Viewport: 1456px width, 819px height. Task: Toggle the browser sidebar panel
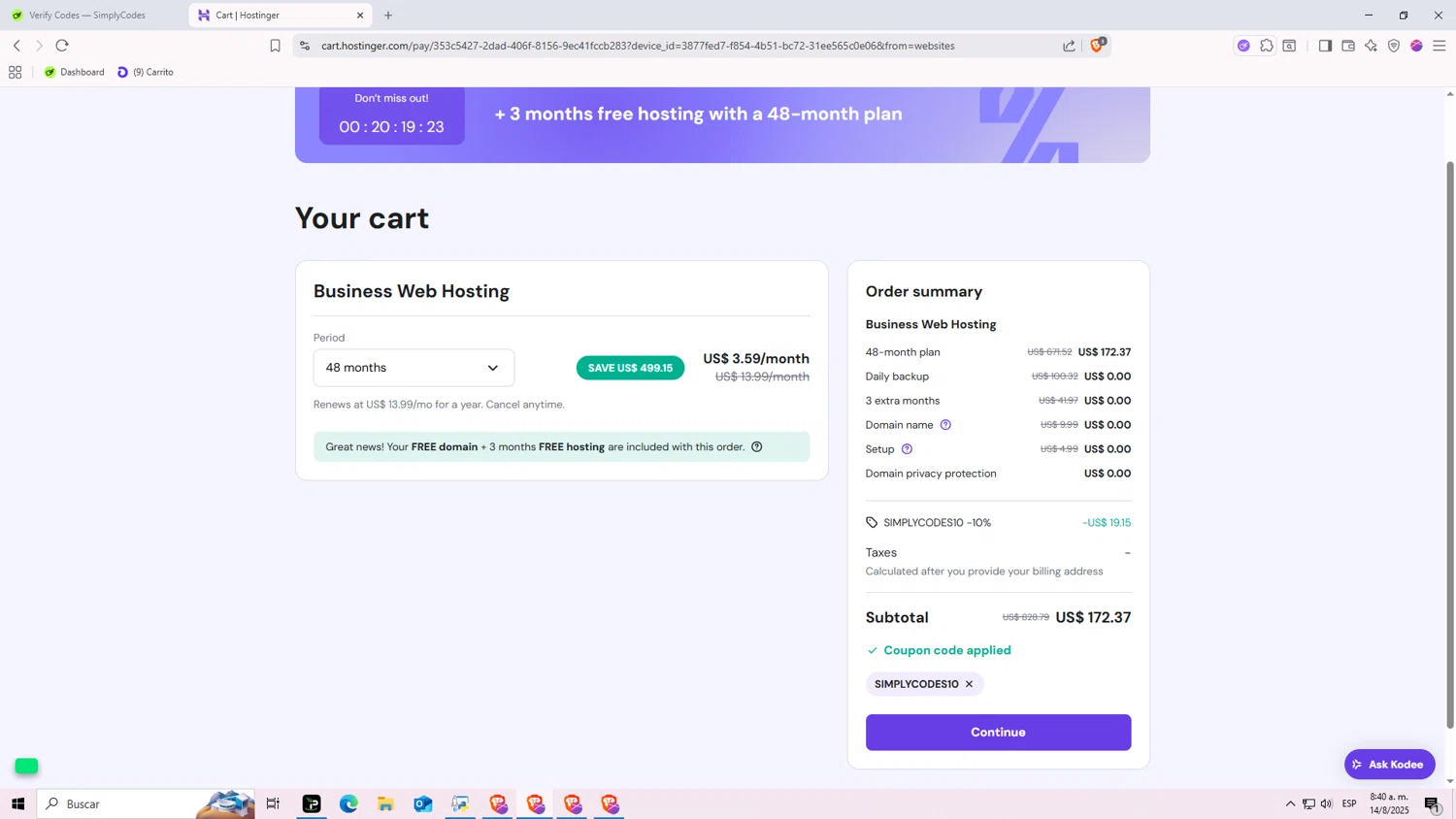tap(1325, 46)
